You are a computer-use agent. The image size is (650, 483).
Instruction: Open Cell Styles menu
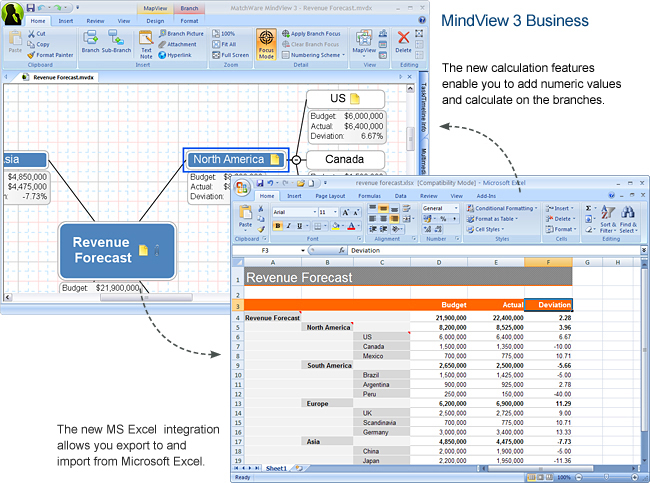click(x=485, y=229)
